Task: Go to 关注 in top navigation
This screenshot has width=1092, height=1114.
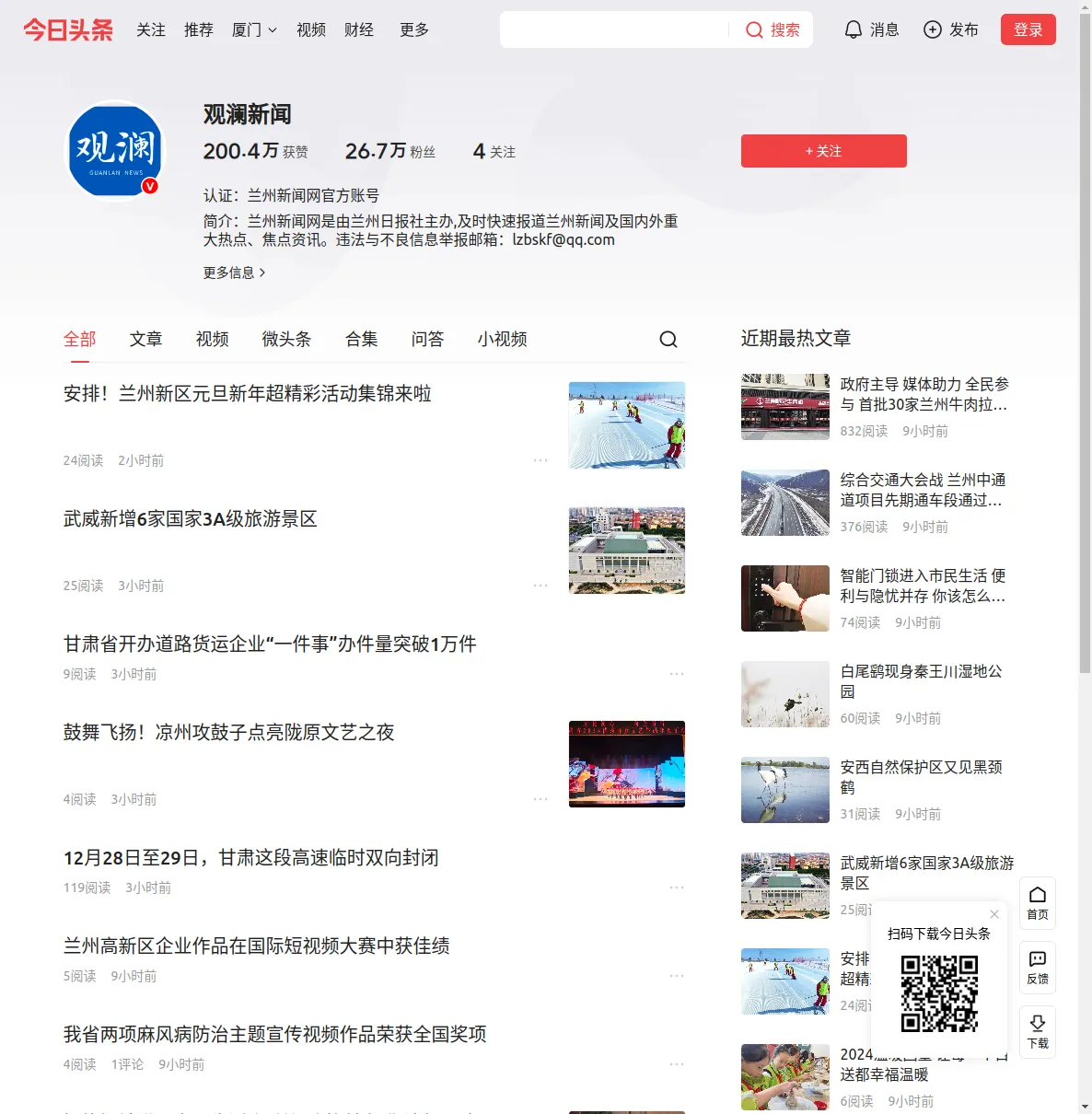Action: (x=151, y=30)
